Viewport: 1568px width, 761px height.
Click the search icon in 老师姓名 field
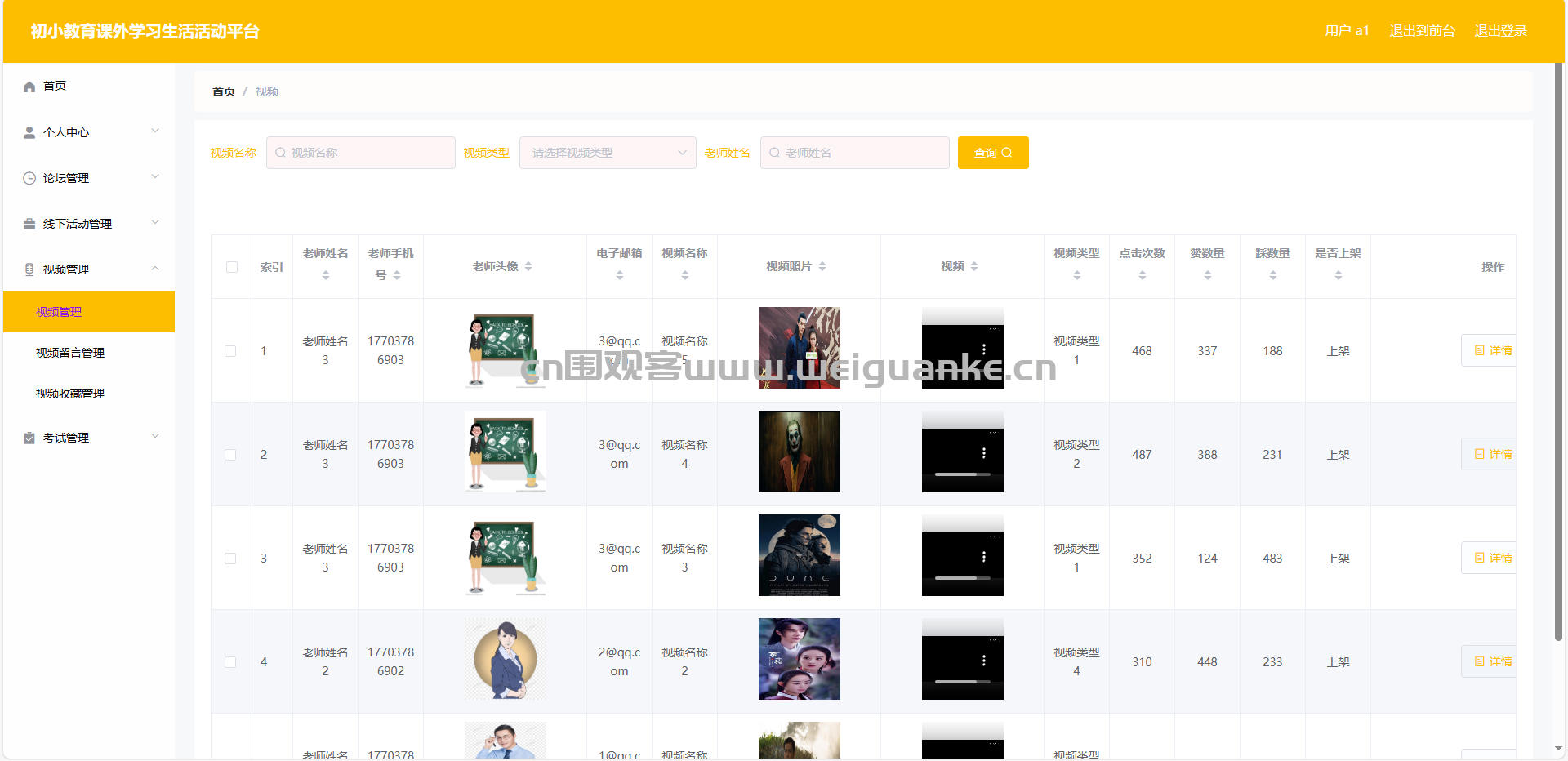coord(774,153)
